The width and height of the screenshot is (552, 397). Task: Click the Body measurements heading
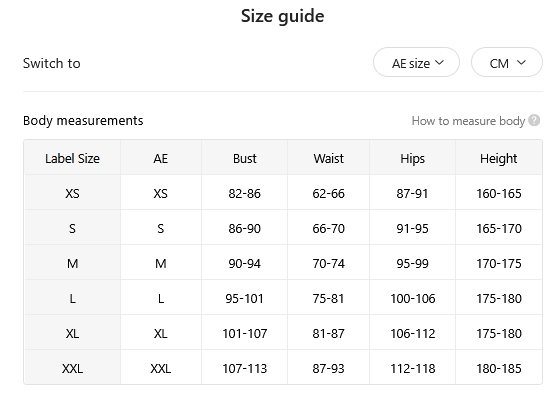(83, 120)
